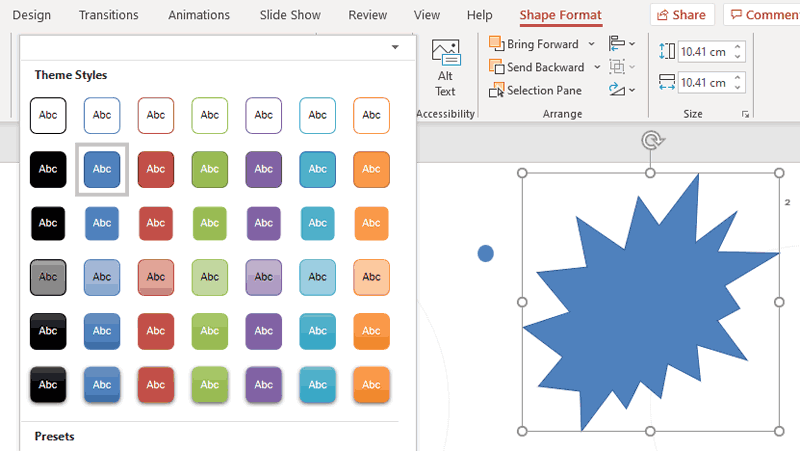800x451 pixels.
Task: Expand the Send Backward dropdown arrow
Action: click(x=597, y=67)
